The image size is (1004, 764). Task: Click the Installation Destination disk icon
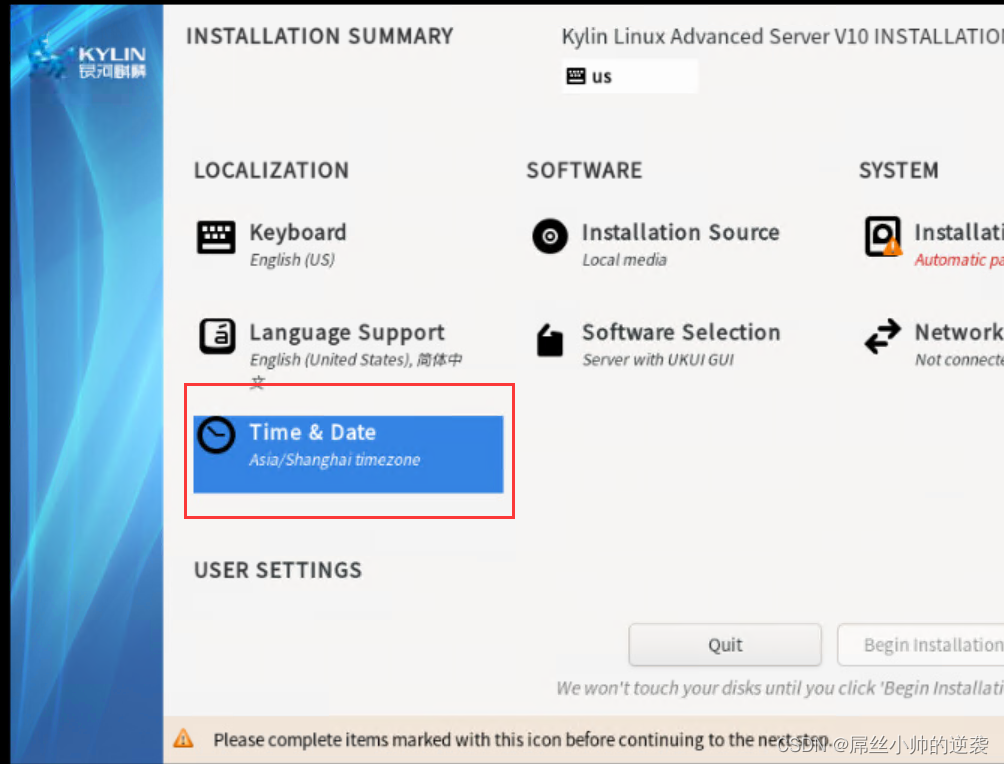coord(882,238)
